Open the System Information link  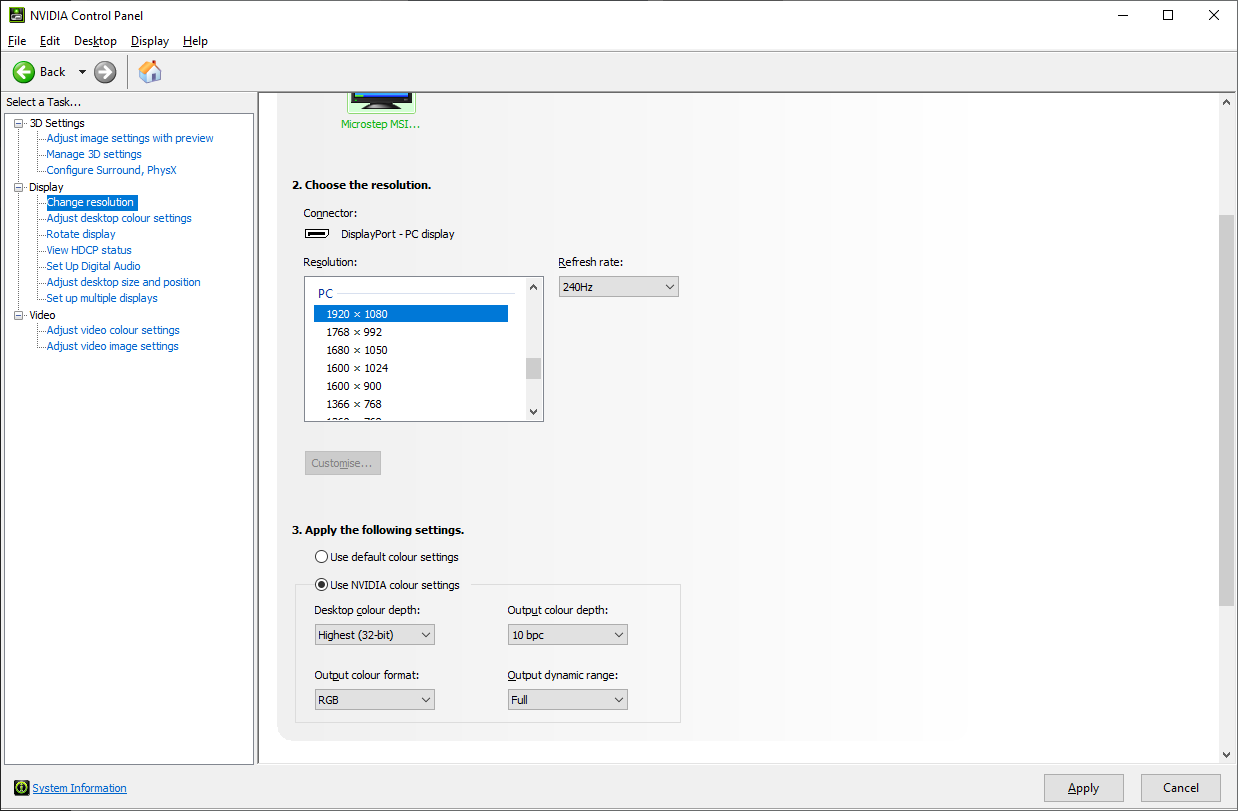point(80,788)
